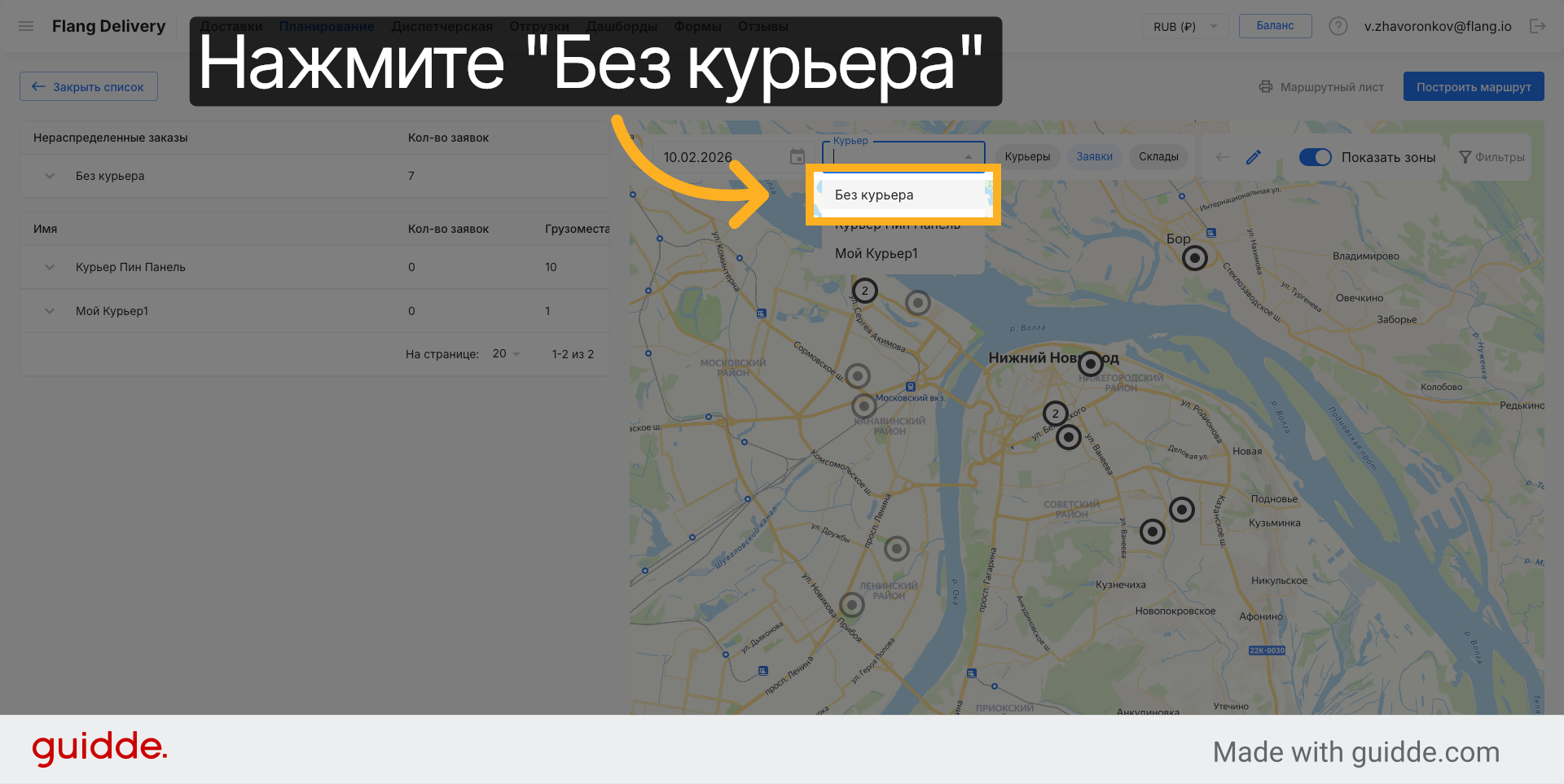Open the На странице page-size dropdown
1564x784 pixels.
505,354
